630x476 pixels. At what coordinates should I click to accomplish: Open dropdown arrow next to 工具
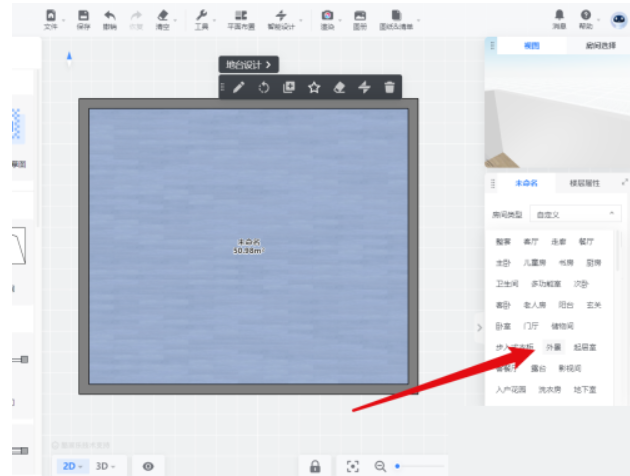214,20
